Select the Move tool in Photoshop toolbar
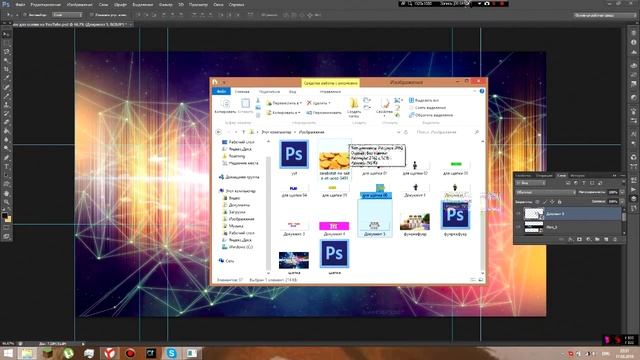 pyautogui.click(x=7, y=35)
